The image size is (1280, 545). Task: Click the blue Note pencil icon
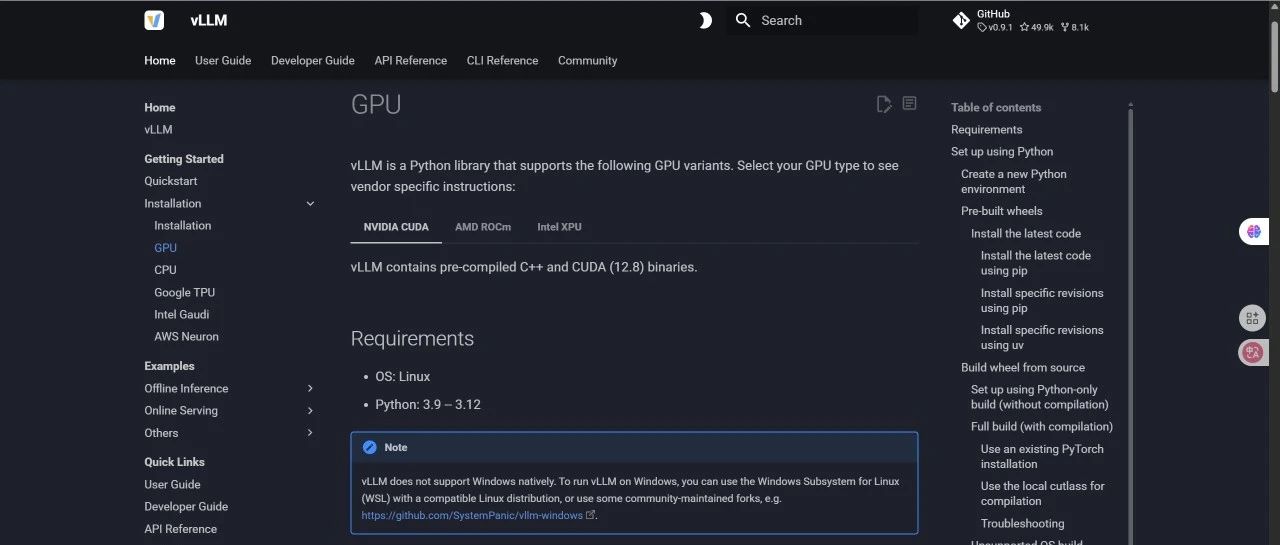(x=370, y=448)
